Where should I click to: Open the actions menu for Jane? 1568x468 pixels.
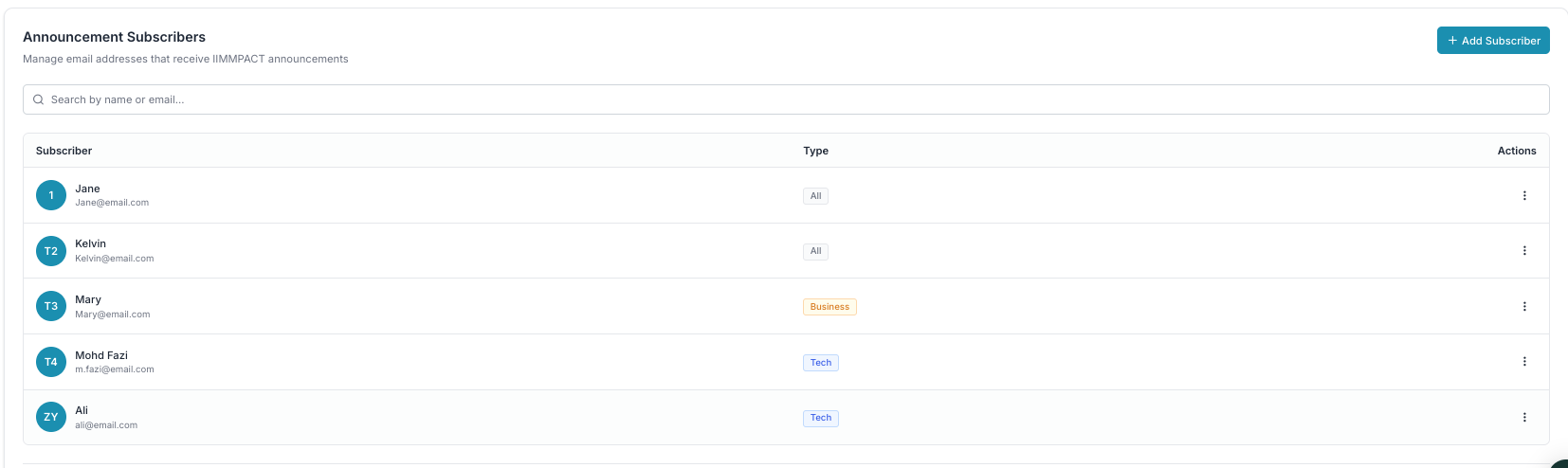click(1524, 195)
